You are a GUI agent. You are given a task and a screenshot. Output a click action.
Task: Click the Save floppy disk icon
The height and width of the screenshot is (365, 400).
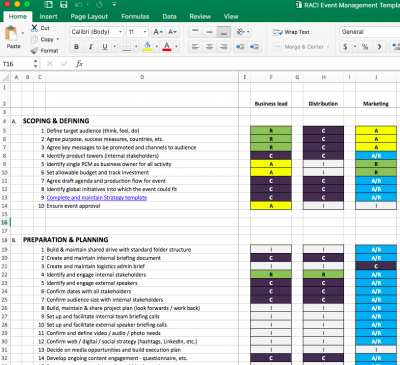coord(64,5)
